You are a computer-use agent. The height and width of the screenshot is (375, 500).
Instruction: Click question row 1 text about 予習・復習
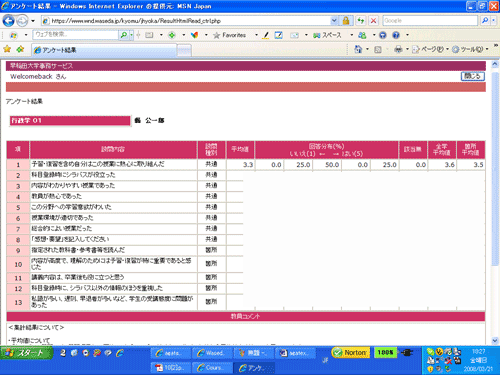pyautogui.click(x=98, y=164)
